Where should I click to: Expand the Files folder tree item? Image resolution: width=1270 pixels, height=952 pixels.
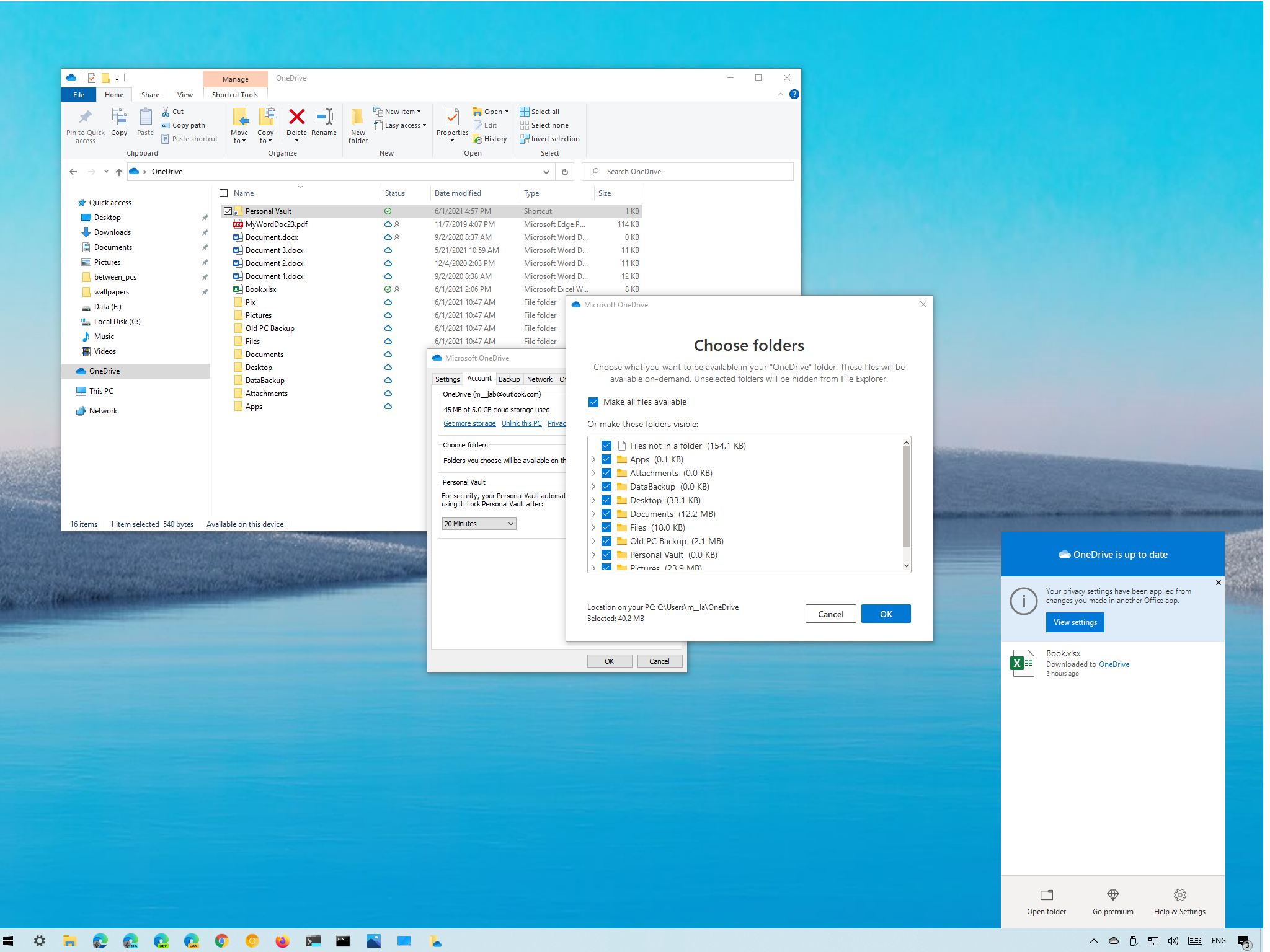tap(591, 527)
